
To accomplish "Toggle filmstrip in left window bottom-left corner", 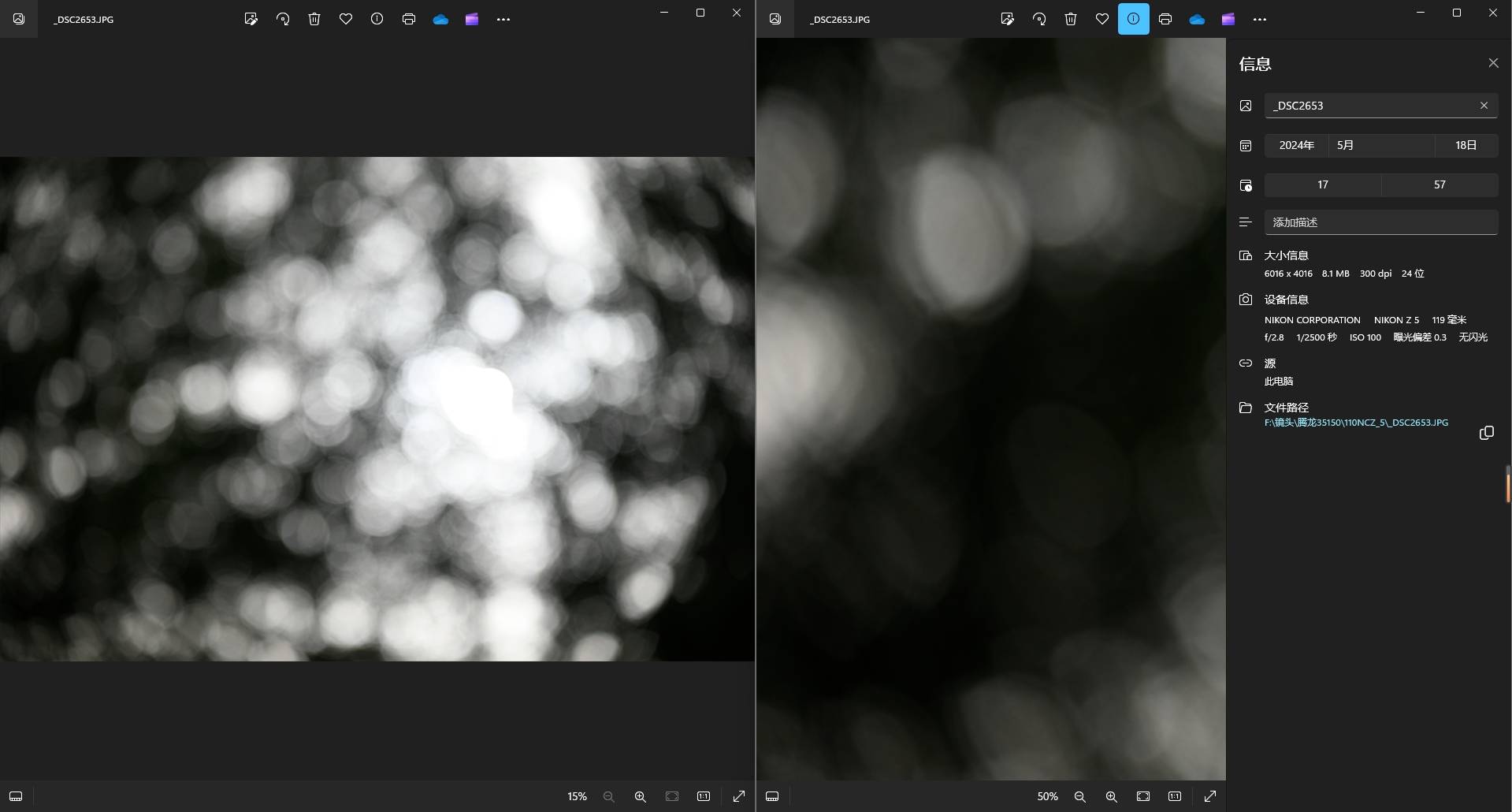I will tap(16, 796).
